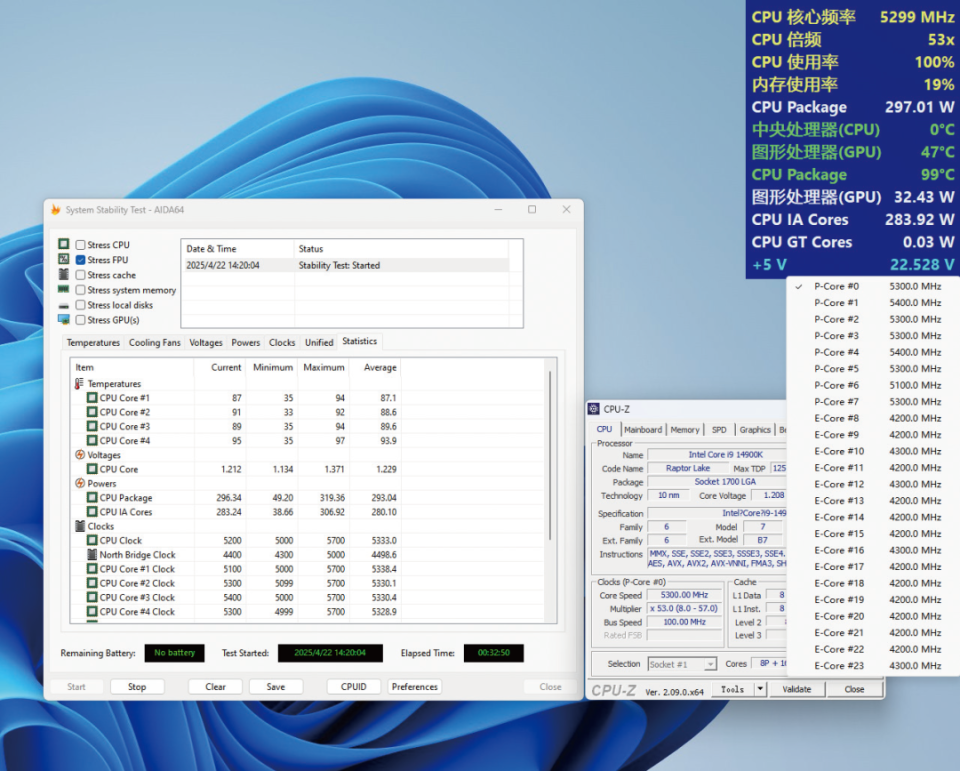Switch to the Unified tab
This screenshot has width=960, height=771.
coord(319,343)
